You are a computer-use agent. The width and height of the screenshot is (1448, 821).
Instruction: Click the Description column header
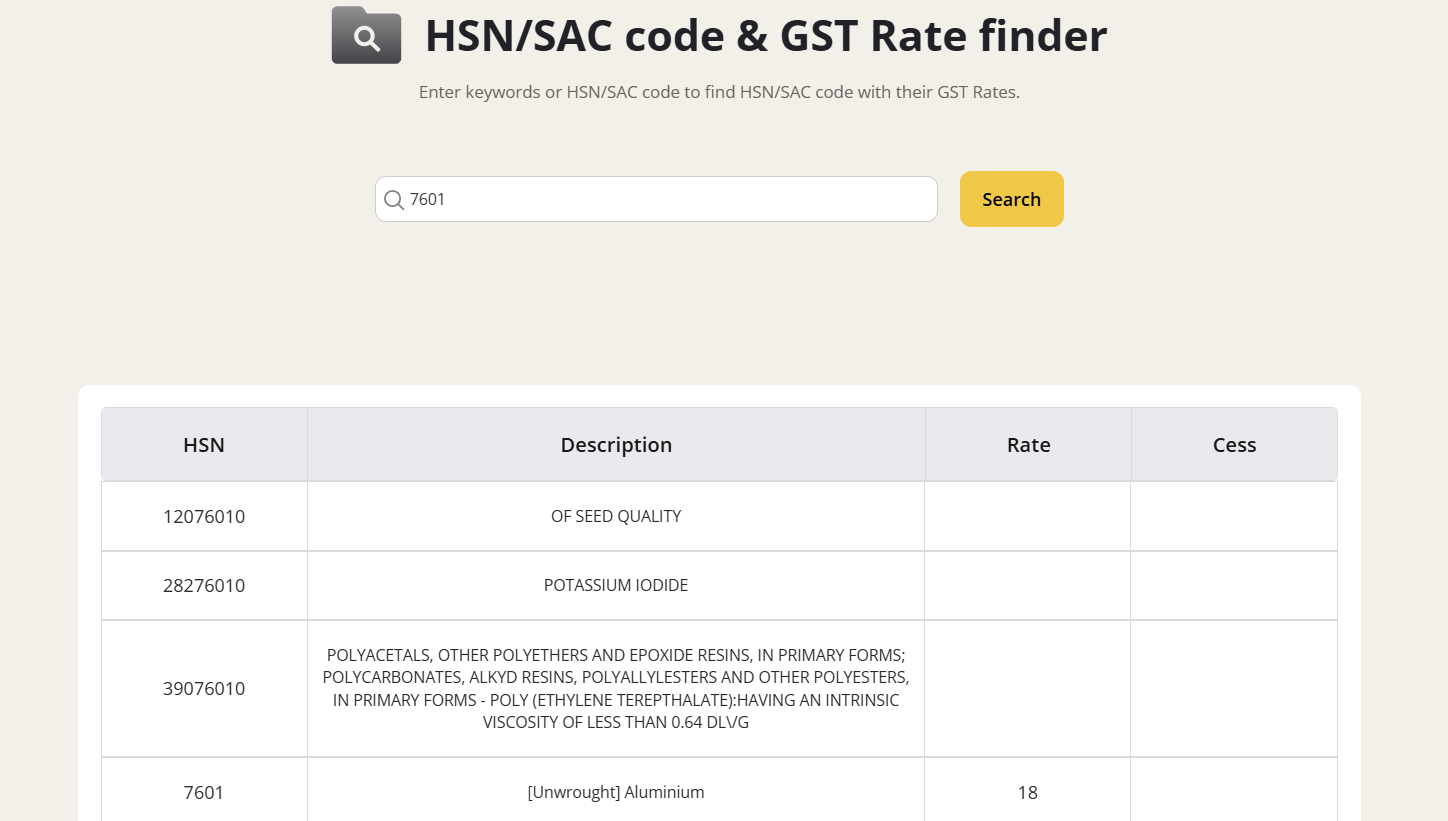point(616,445)
